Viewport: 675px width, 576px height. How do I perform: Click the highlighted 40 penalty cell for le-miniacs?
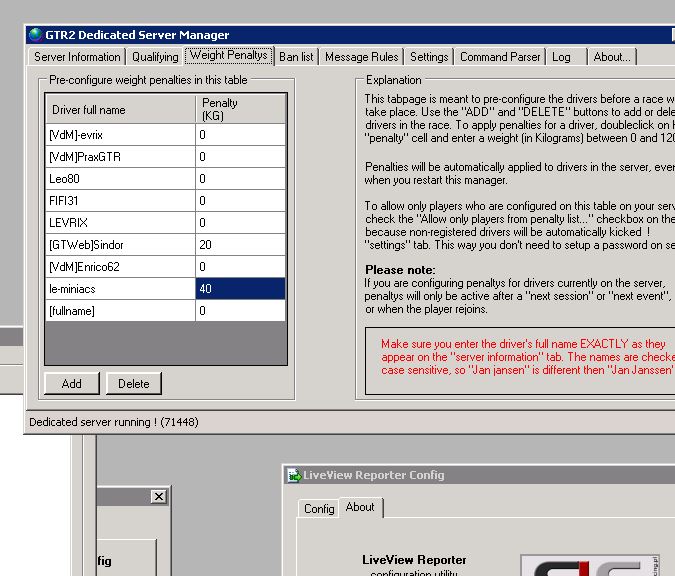click(241, 289)
